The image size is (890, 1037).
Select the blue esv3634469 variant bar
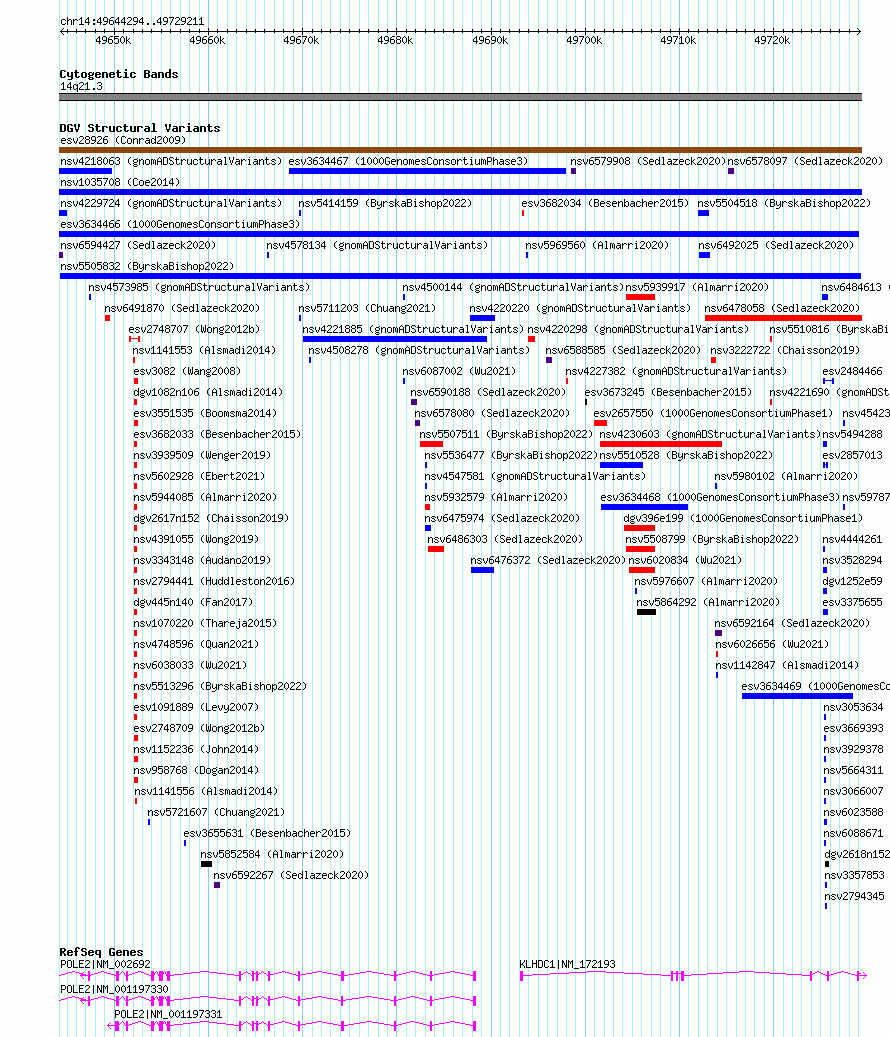point(797,696)
